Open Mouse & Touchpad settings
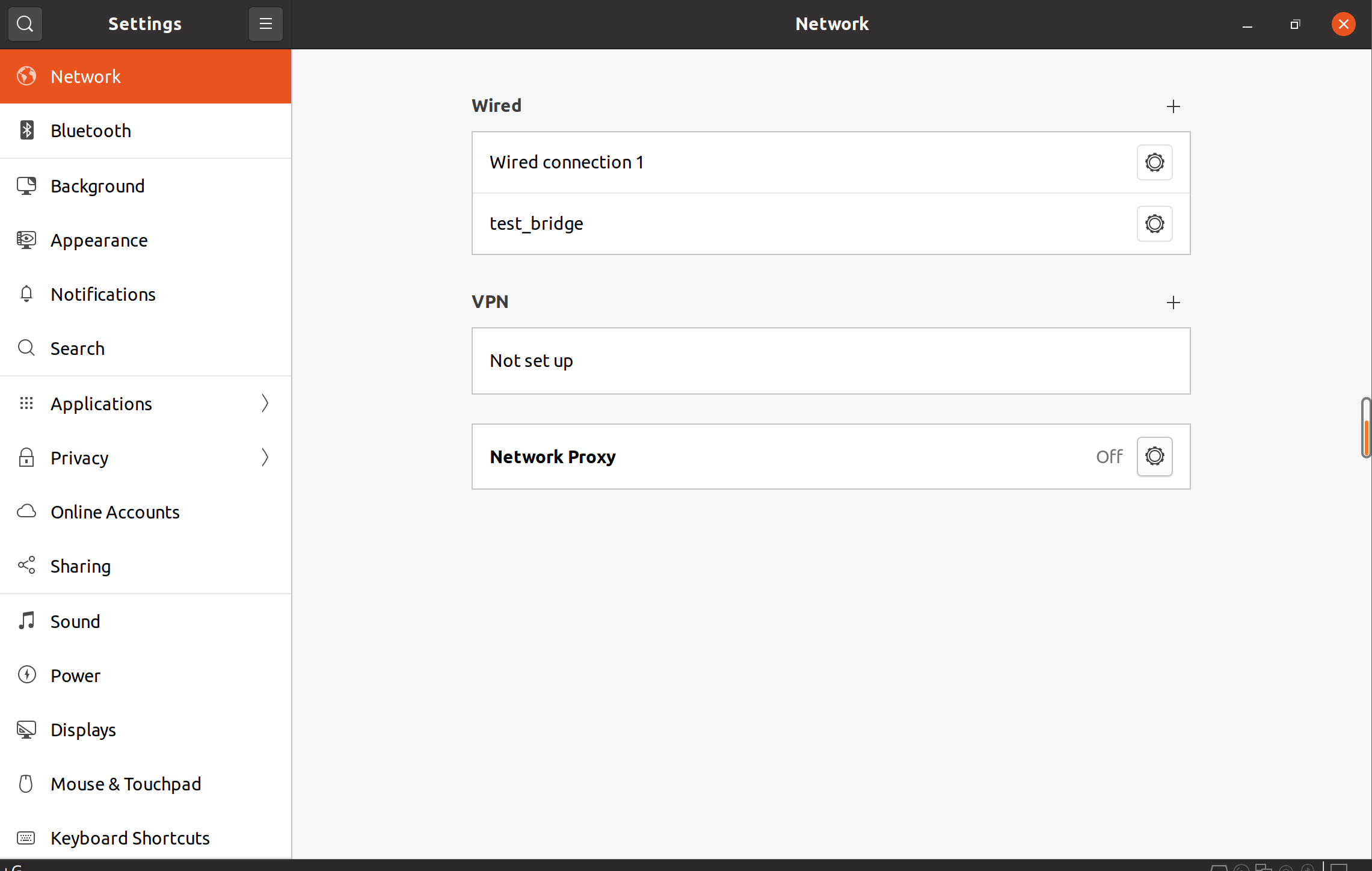1372x871 pixels. (x=126, y=784)
